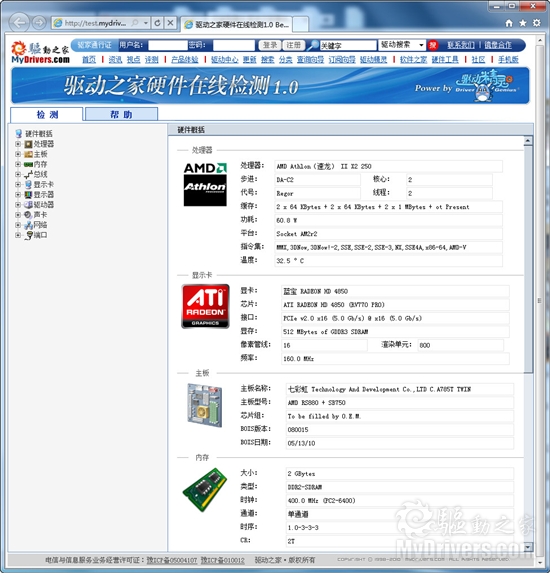Select the 总线 bus icon in the tree
Image resolution: width=550 pixels, height=573 pixels.
click(29, 175)
